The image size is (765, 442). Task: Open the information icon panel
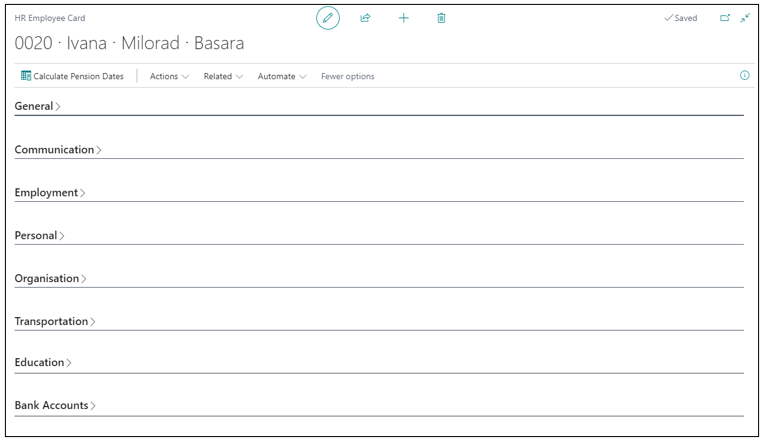click(x=744, y=76)
